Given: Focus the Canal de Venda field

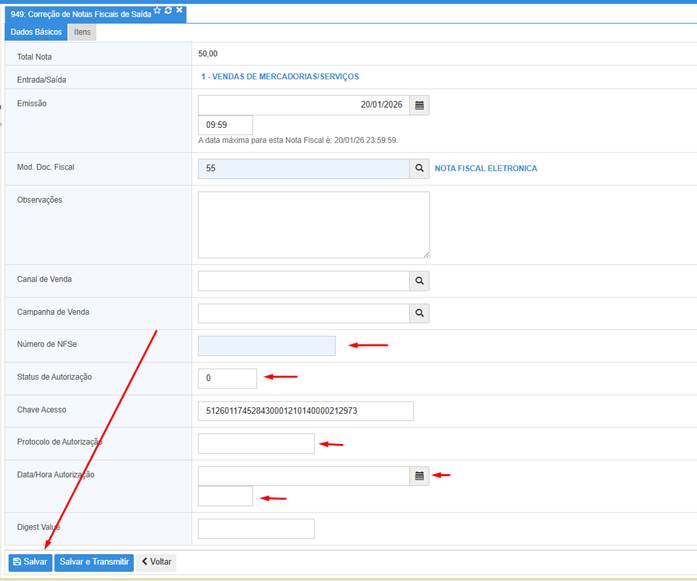Looking at the screenshot, I should (x=304, y=281).
